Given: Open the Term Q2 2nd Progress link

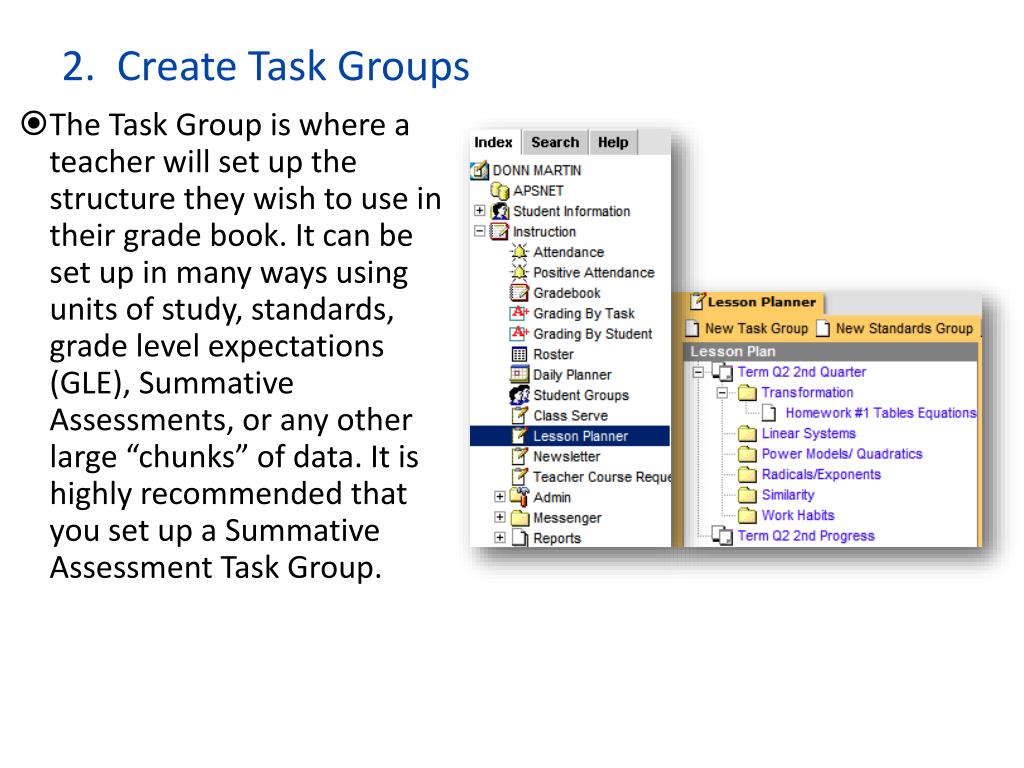Looking at the screenshot, I should coord(806,536).
